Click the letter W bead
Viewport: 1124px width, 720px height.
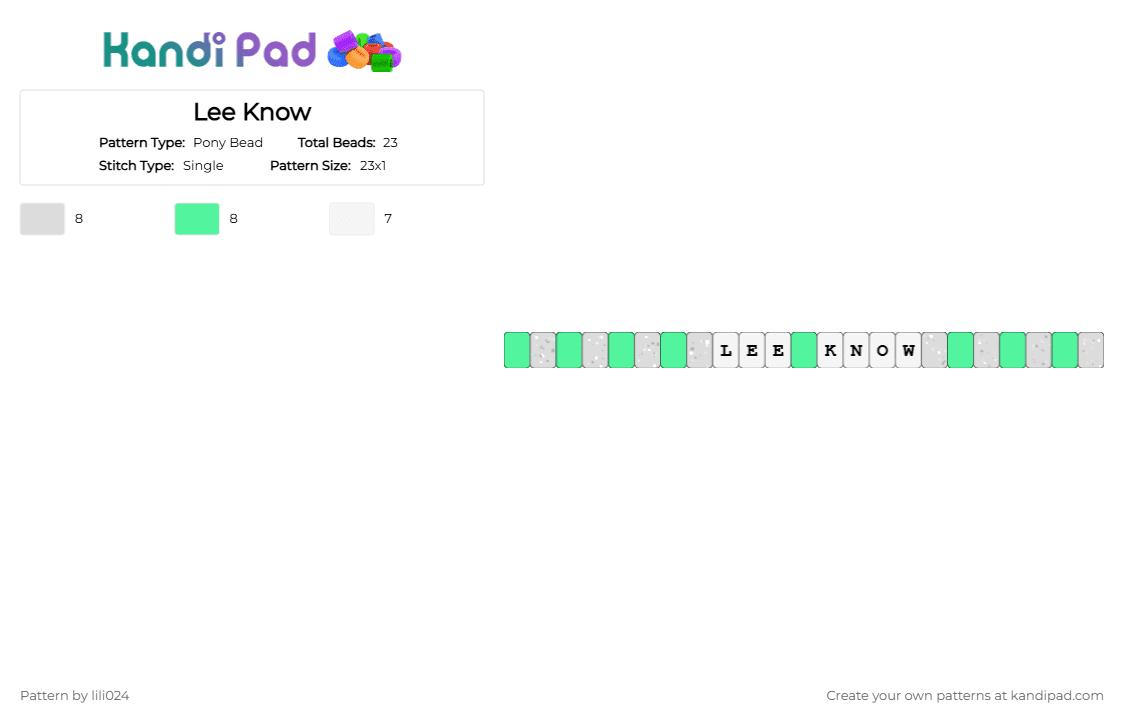point(908,350)
